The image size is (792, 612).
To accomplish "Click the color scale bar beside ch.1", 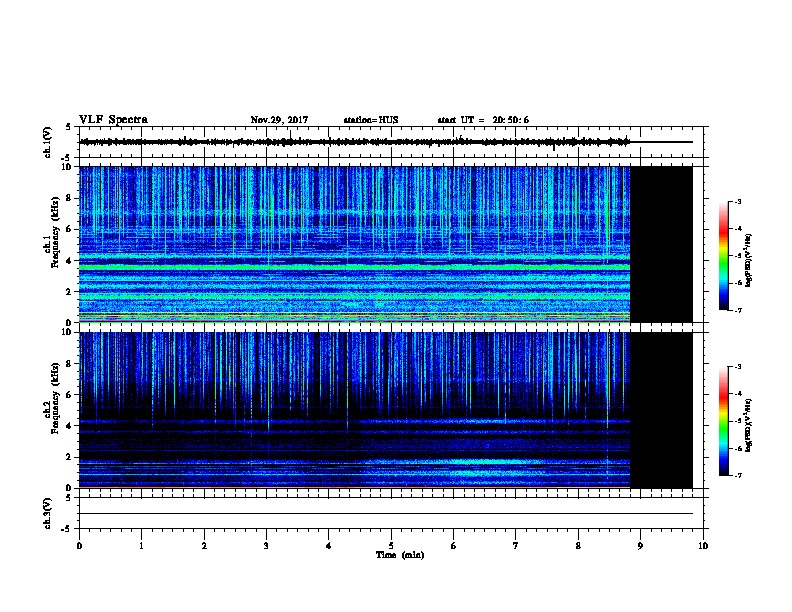I will pyautogui.click(x=723, y=256).
